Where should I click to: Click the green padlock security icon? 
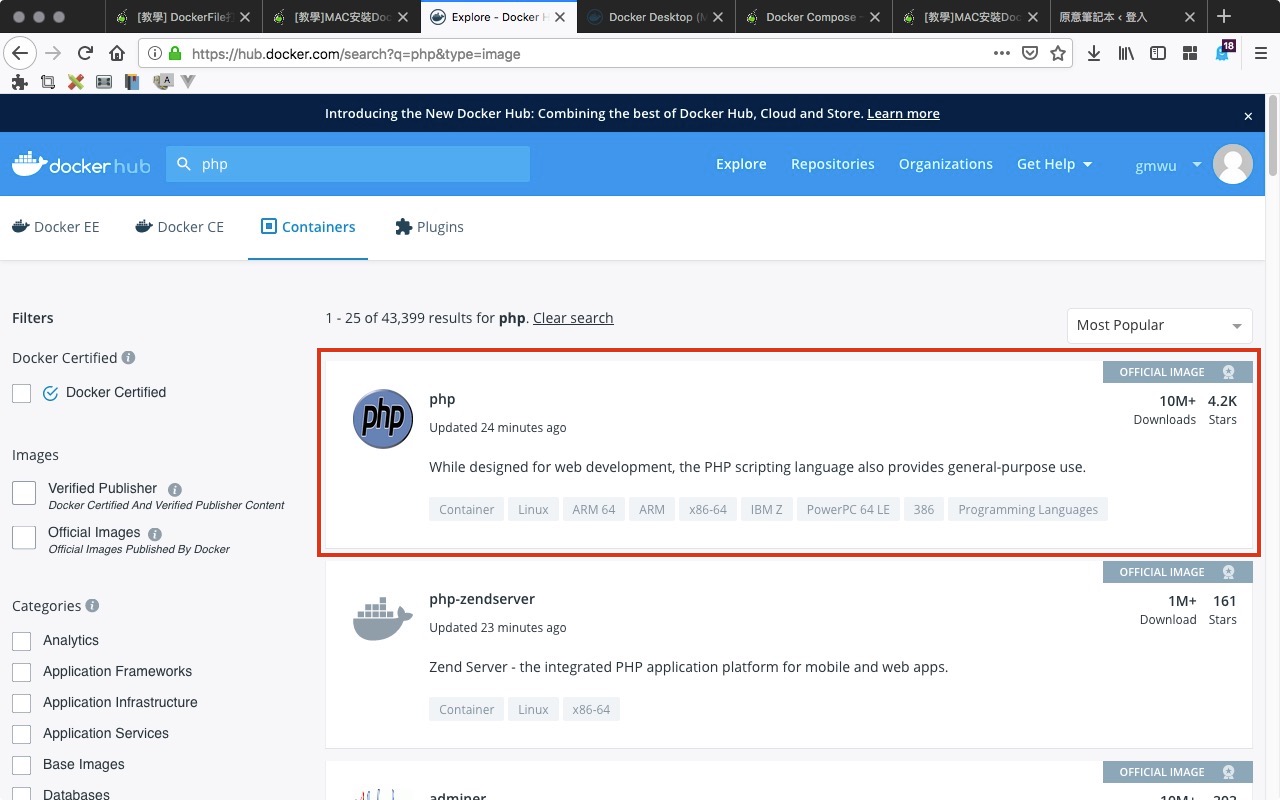pos(175,54)
